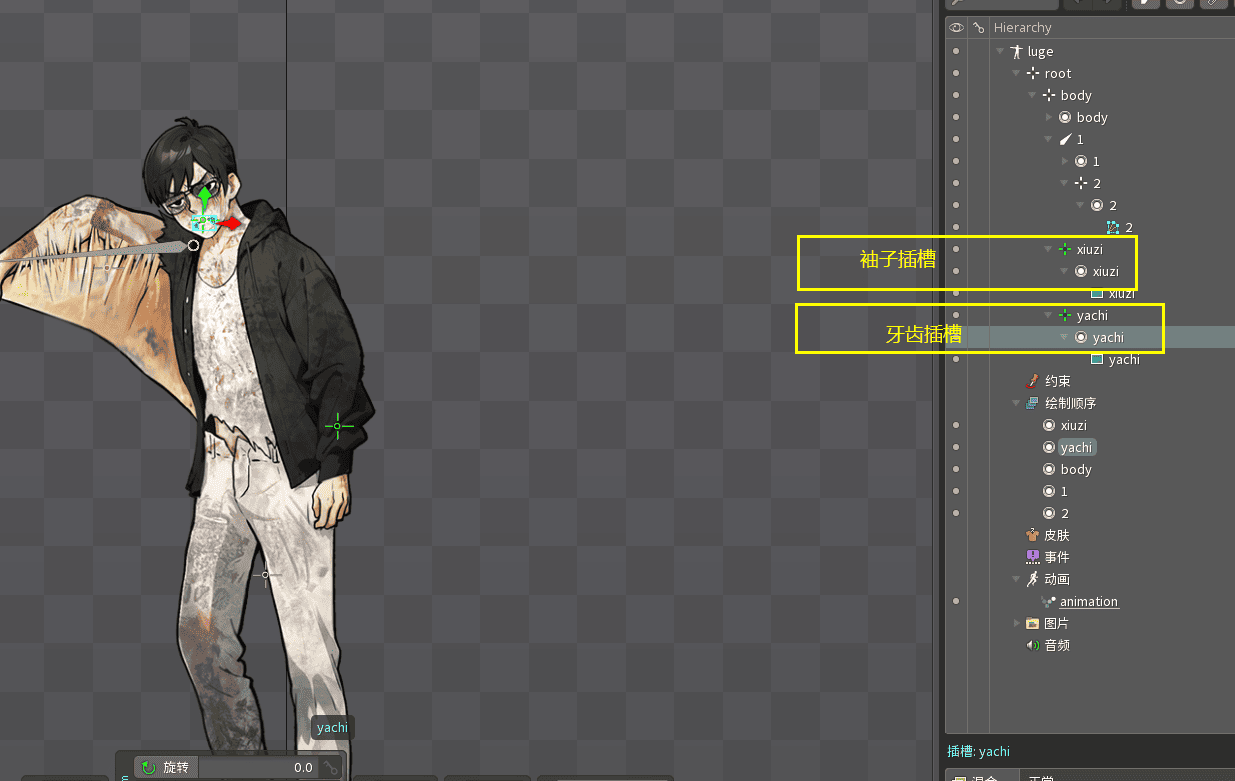Collapse the root bone tree node
Screen dimensions: 1235x781
click(x=1016, y=73)
